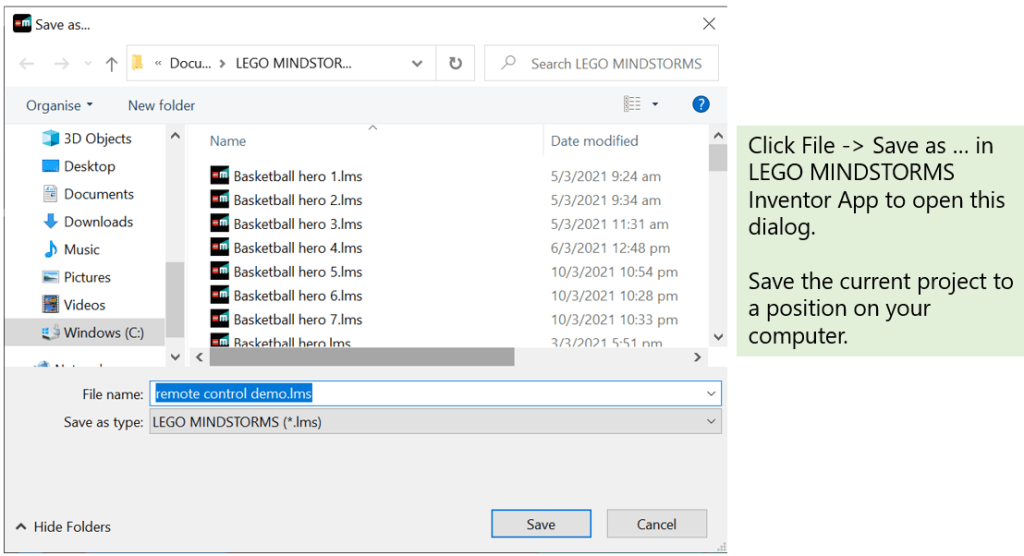Select Basketball hero 1.lms file icon
The width and height of the screenshot is (1024, 556).
(x=220, y=176)
